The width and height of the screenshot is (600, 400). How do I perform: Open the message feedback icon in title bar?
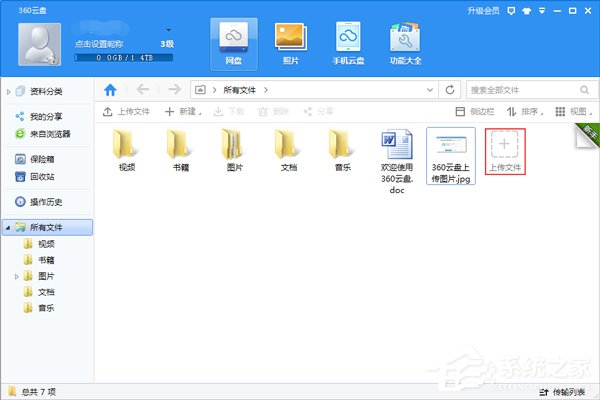(511, 11)
